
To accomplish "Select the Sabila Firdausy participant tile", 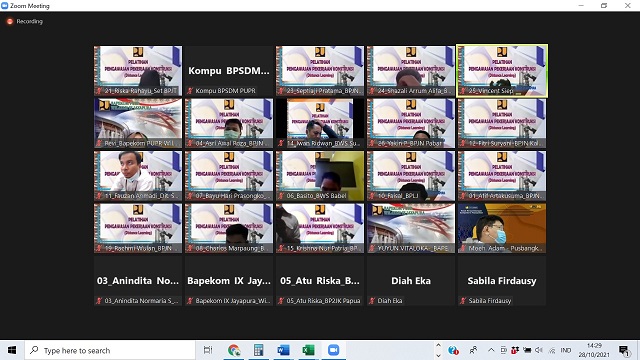I will (x=502, y=281).
